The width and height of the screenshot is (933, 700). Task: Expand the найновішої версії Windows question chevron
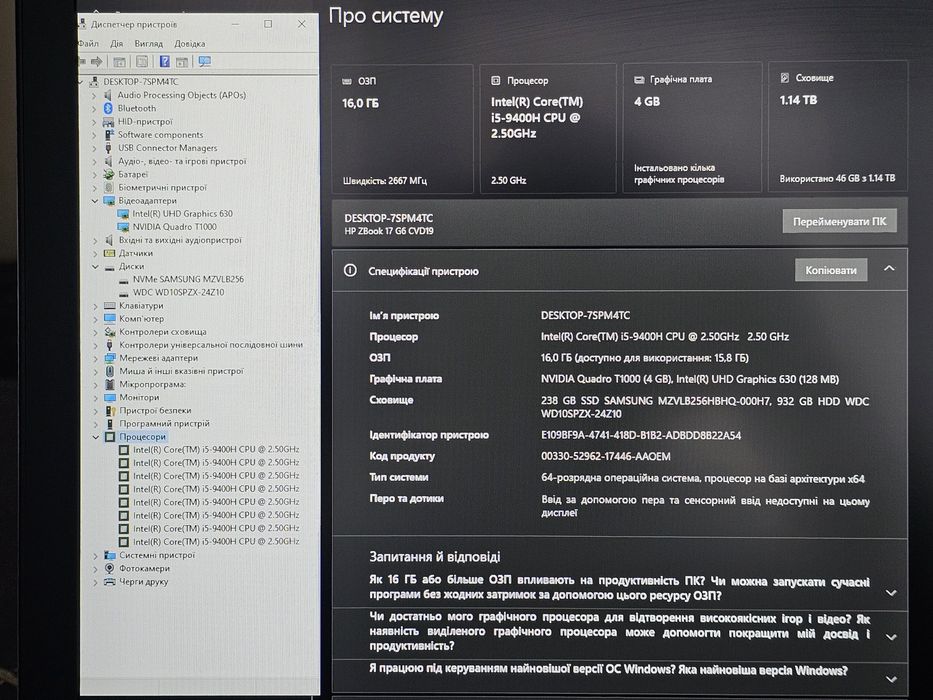point(891,679)
